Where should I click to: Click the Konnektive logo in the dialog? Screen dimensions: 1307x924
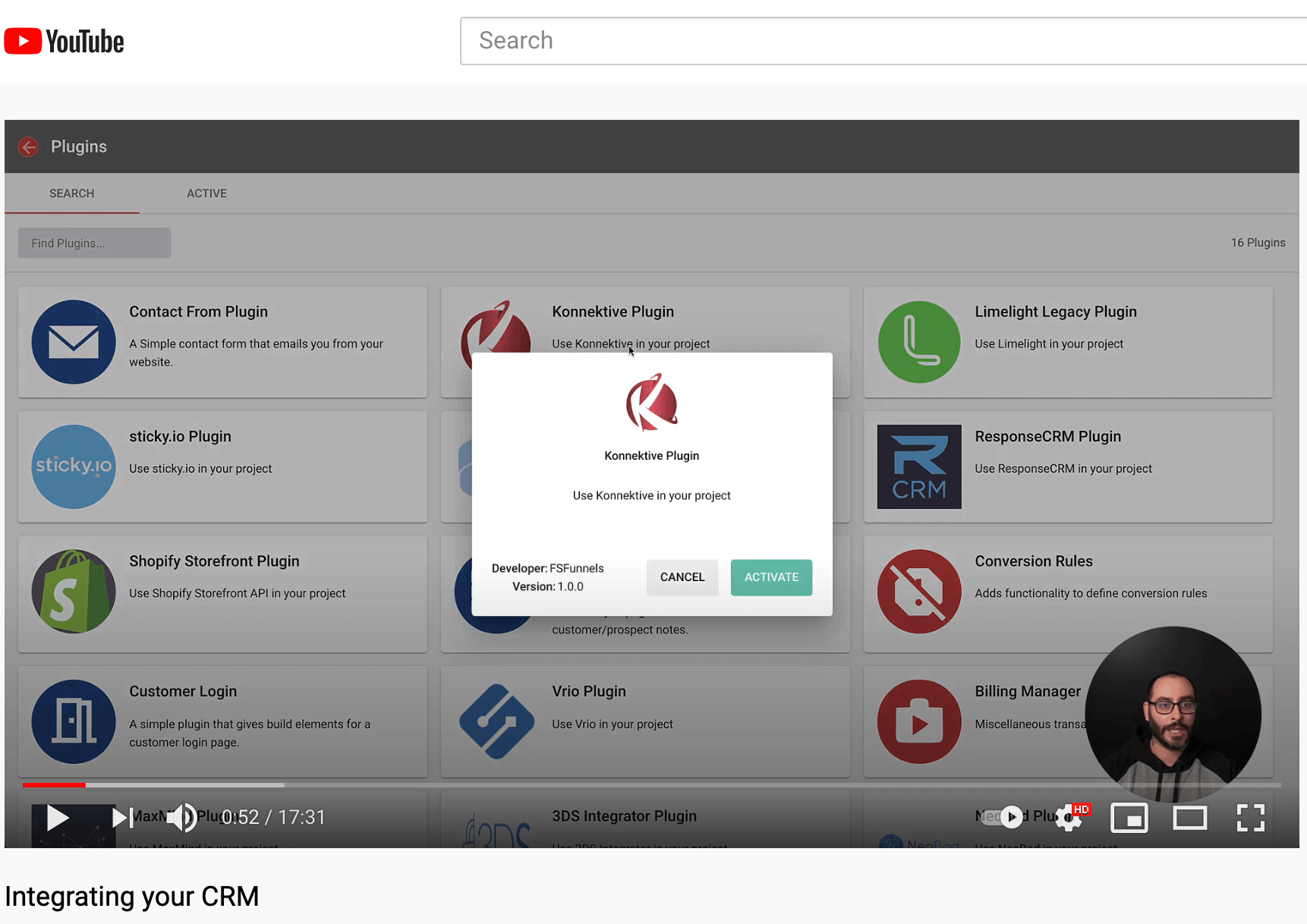coord(652,402)
